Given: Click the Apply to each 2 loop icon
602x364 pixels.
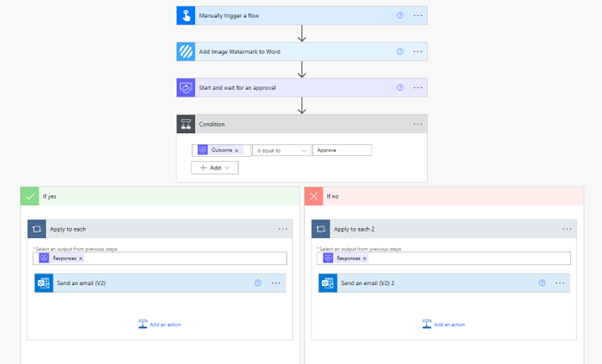Looking at the screenshot, I should (321, 229).
